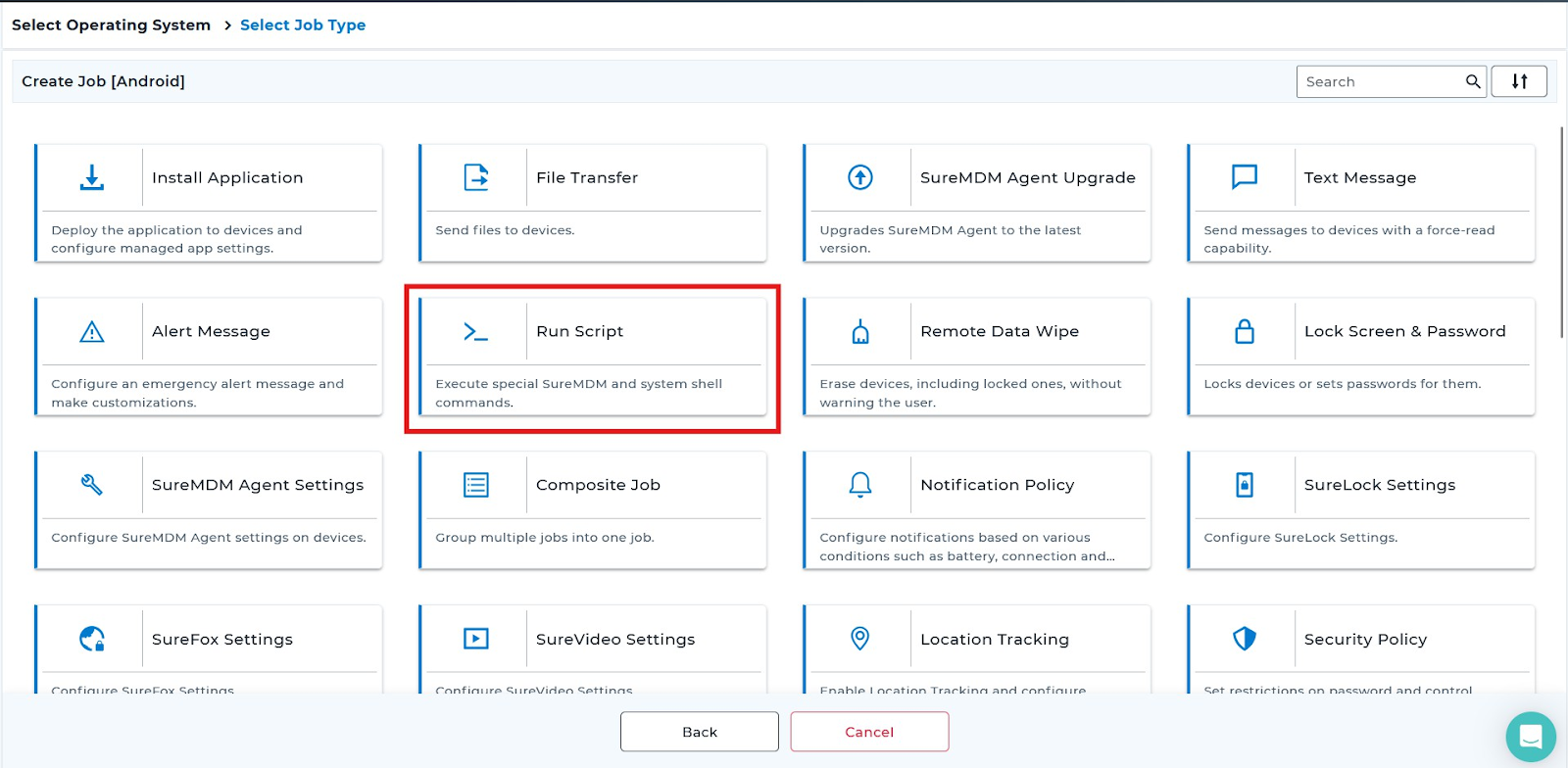Click the Location Tracking pin icon
Screen dimensions: 1568x768
click(x=860, y=639)
